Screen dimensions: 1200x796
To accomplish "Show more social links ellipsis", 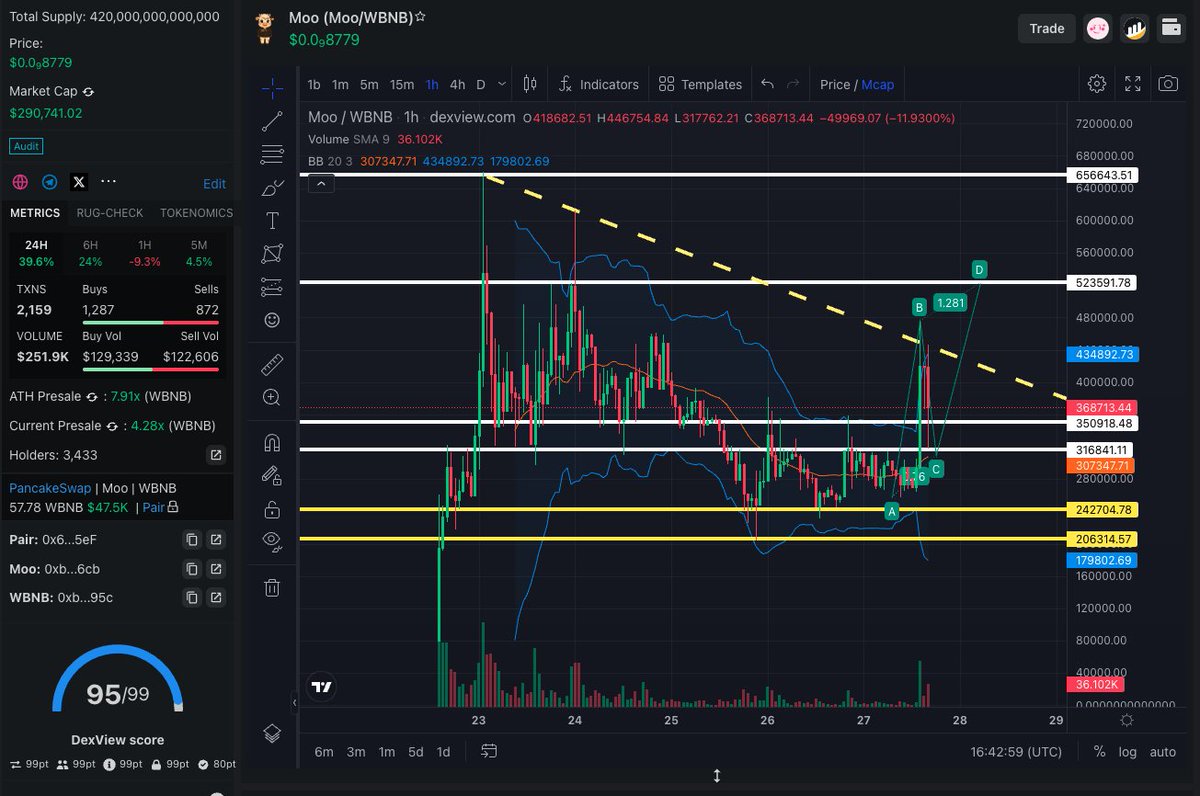I will pos(109,181).
